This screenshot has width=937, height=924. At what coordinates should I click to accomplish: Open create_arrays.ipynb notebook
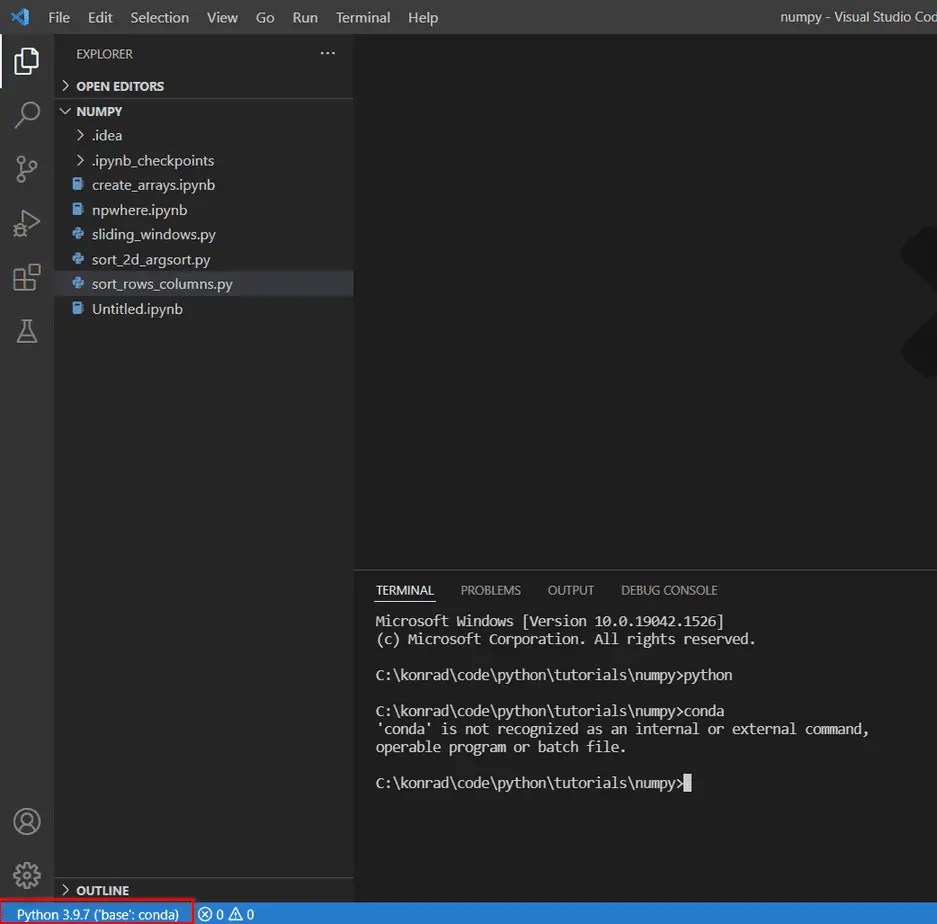(x=152, y=184)
